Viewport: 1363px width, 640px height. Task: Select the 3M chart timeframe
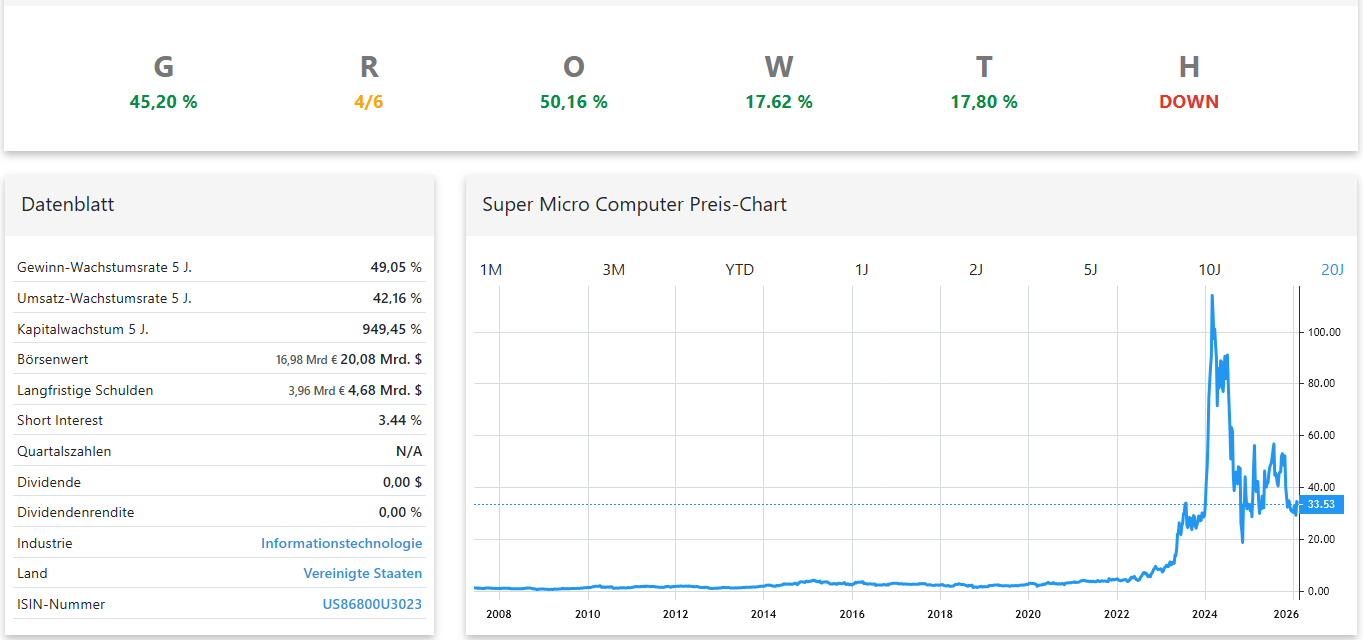click(x=614, y=269)
